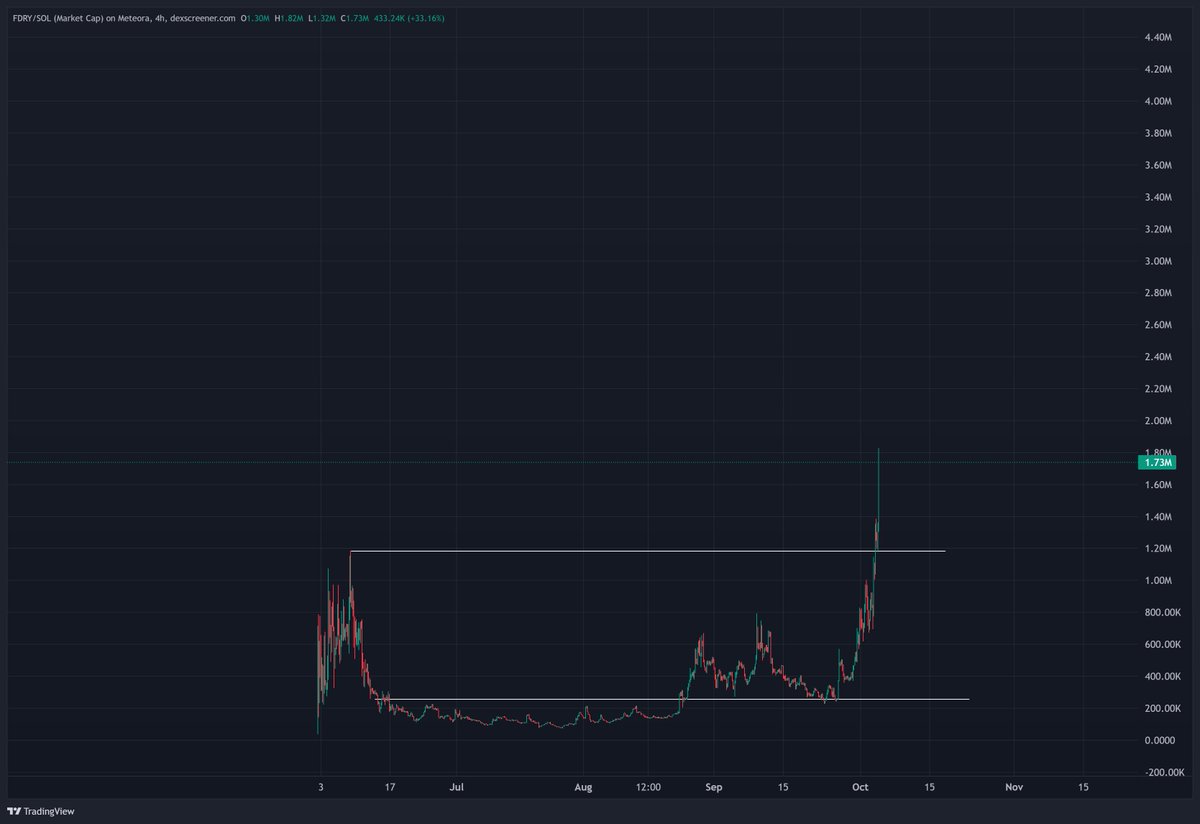Select the upper white horizontal line near 1.20M
Viewport: 1200px width, 824px height.
pos(647,551)
